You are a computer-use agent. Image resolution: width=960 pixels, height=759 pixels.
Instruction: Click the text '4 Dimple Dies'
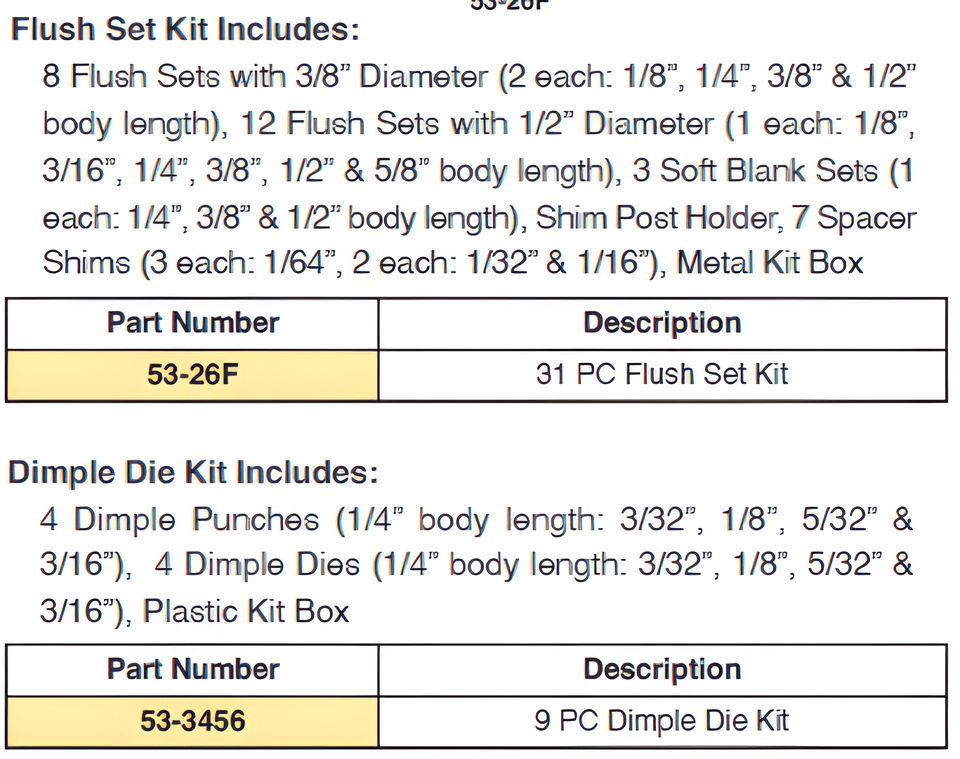click(x=257, y=564)
